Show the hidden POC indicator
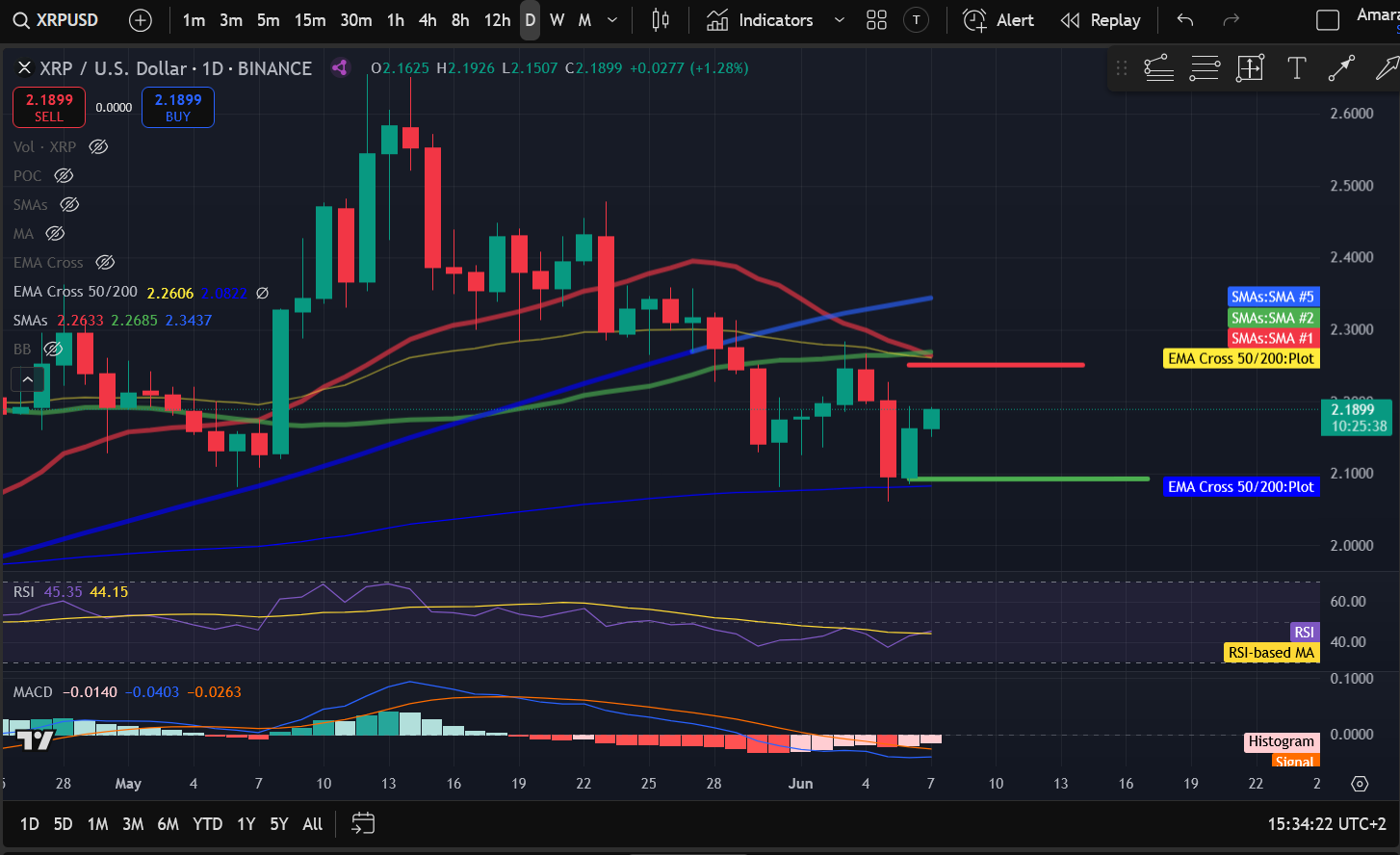The width and height of the screenshot is (1400, 855). click(64, 175)
